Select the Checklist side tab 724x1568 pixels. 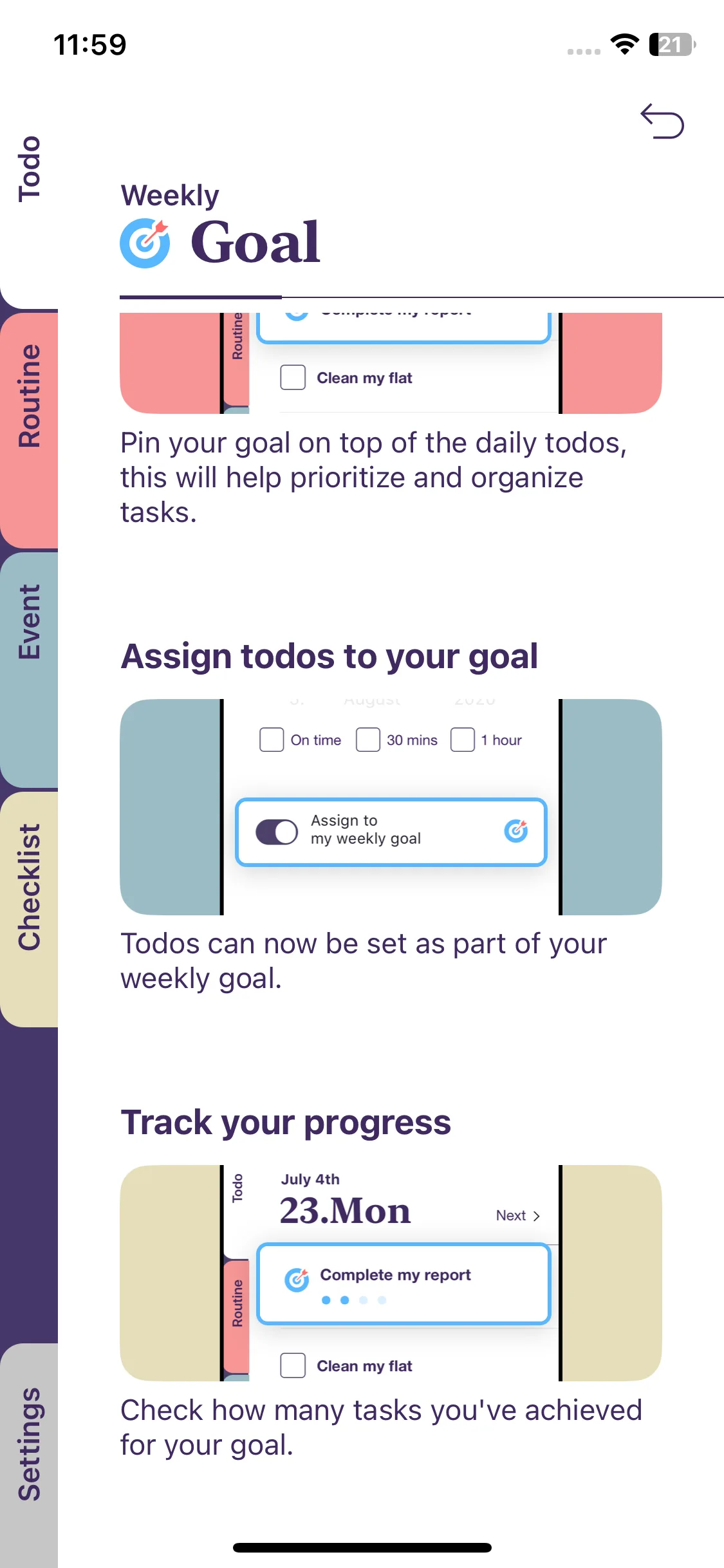pos(29,887)
